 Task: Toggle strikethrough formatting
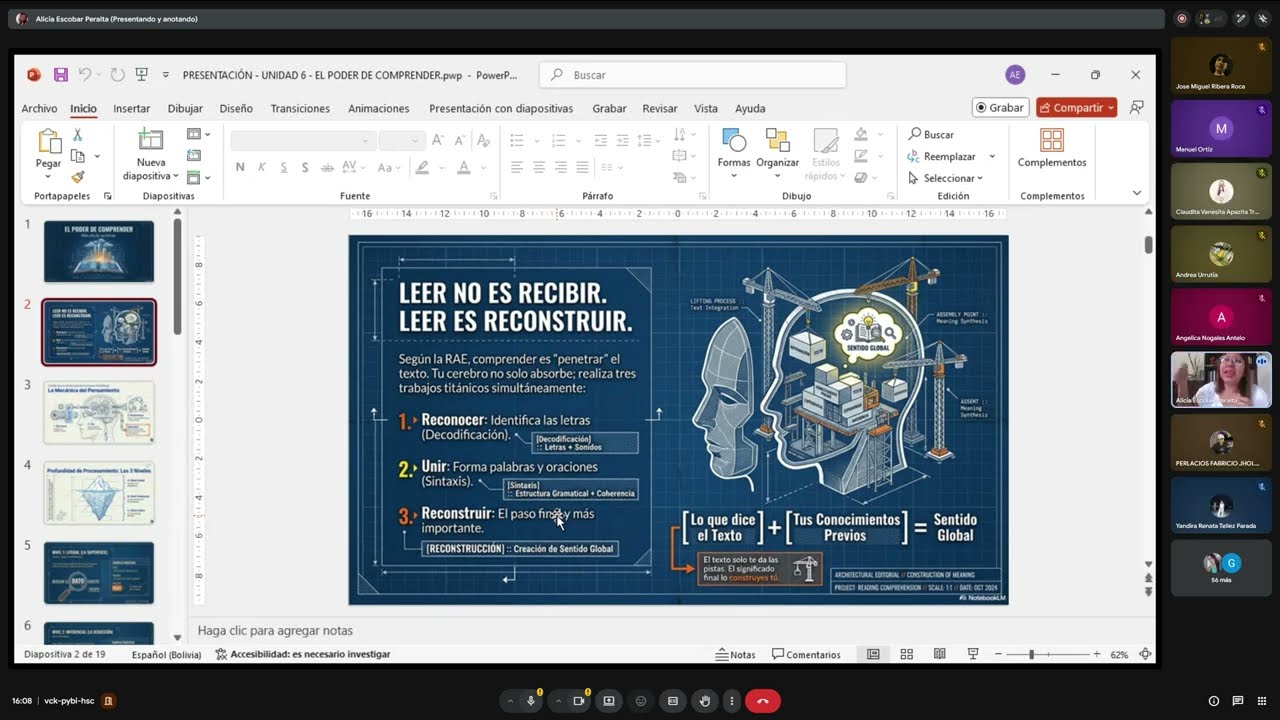tap(327, 167)
